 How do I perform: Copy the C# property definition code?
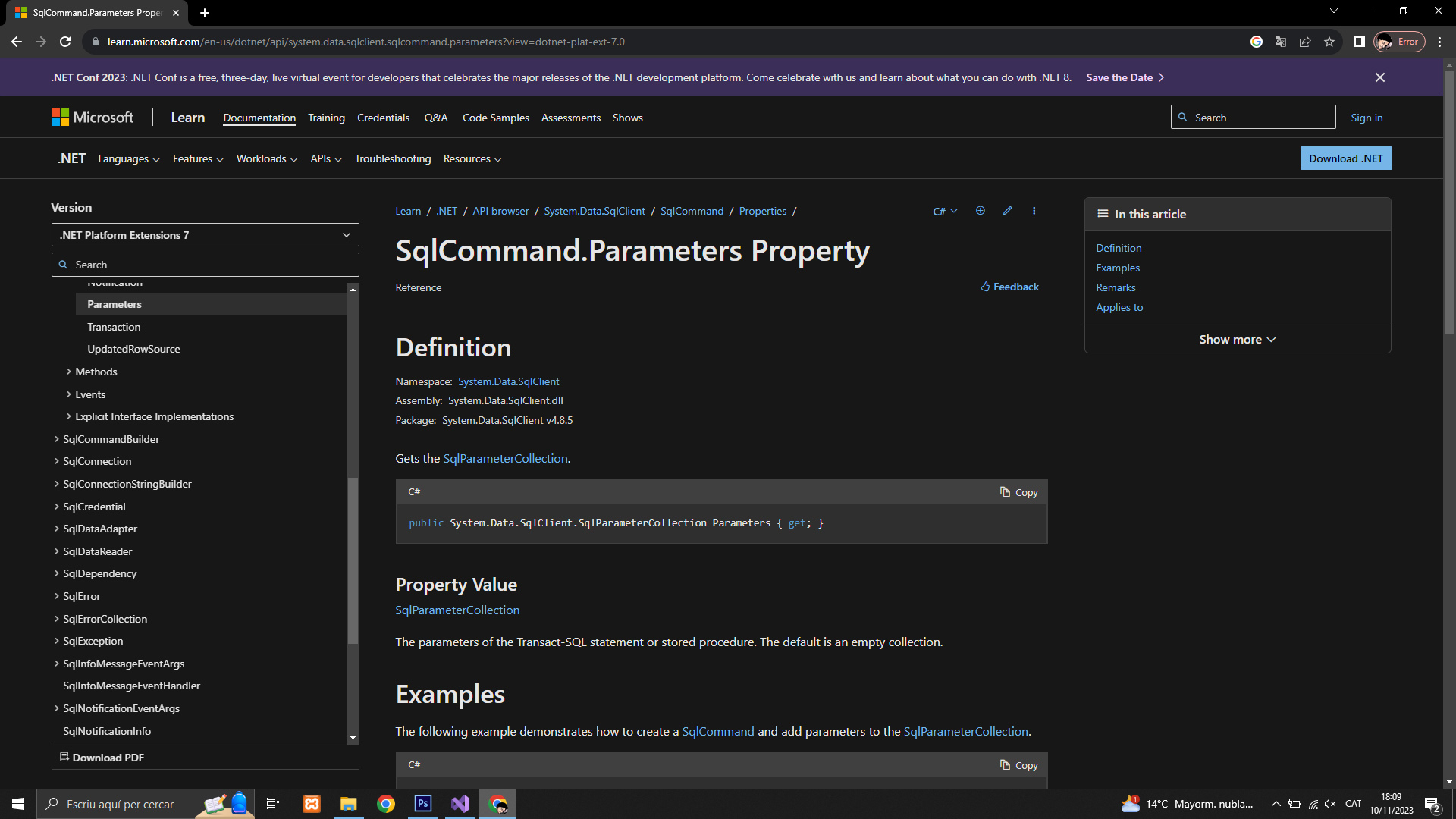tap(1019, 492)
